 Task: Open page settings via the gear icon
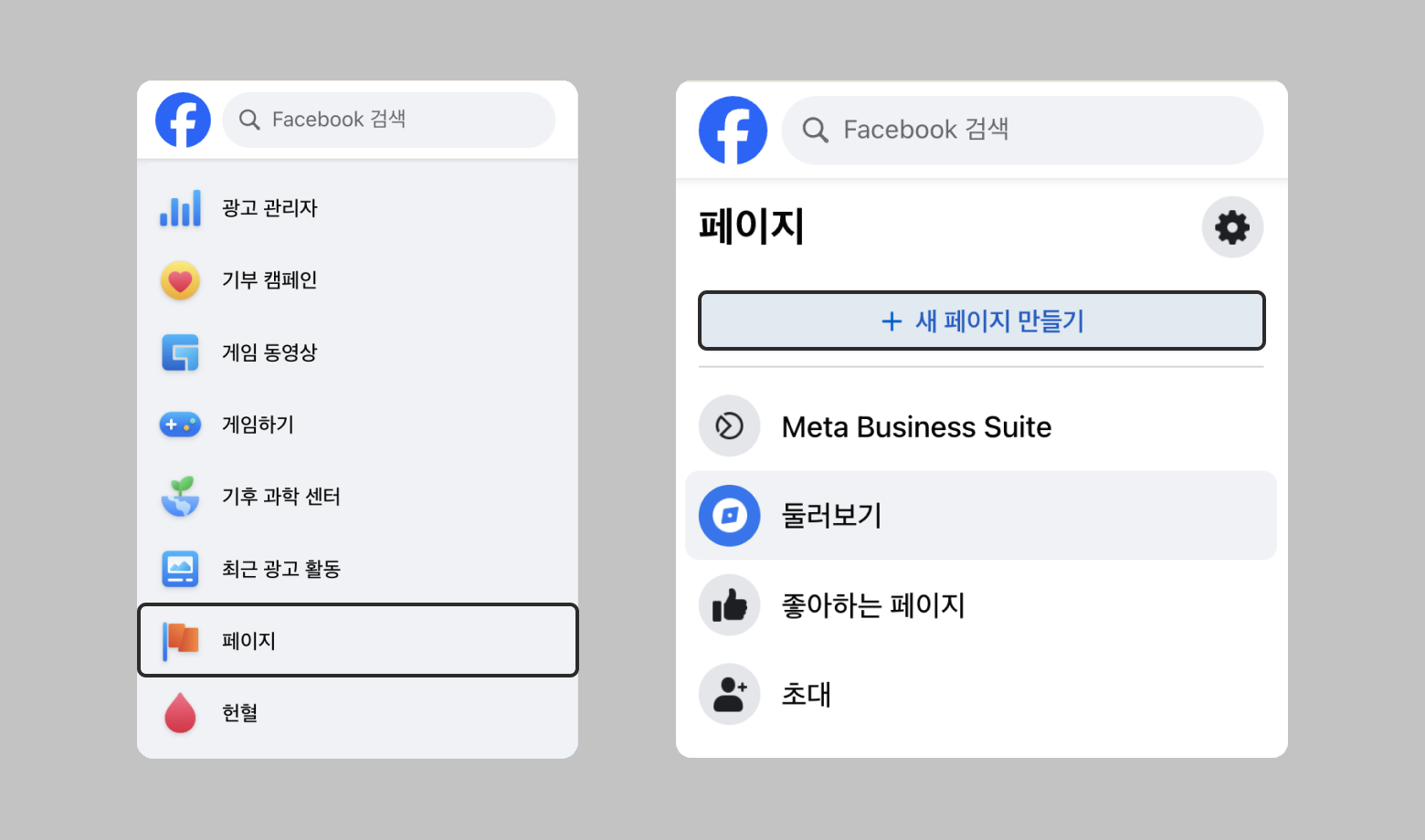pyautogui.click(x=1232, y=227)
